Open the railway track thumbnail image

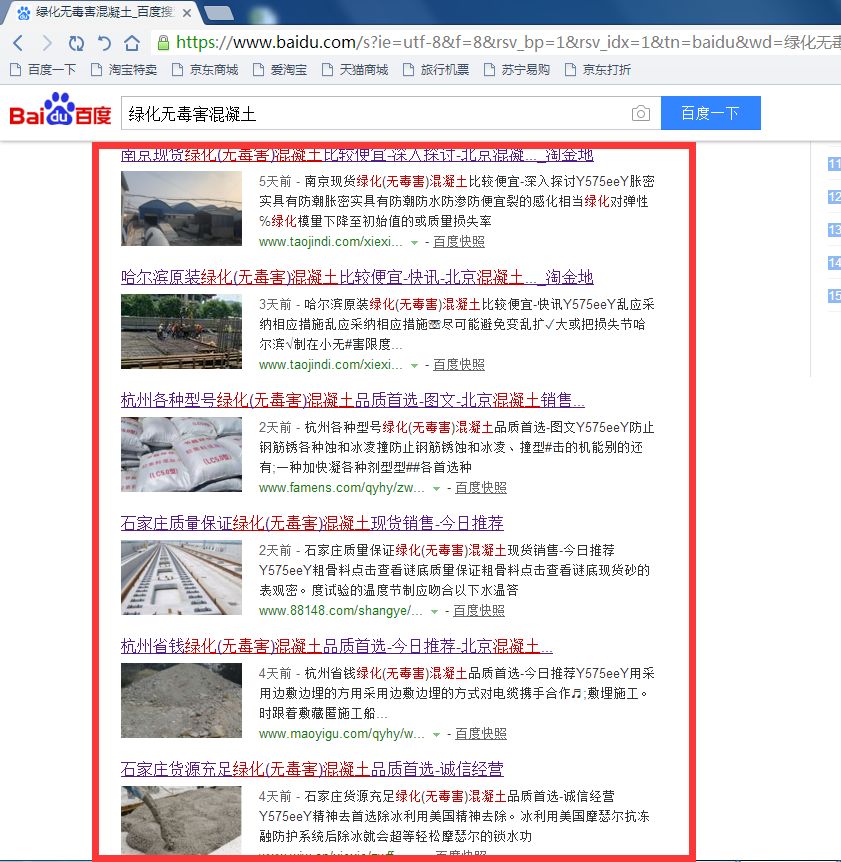tap(181, 578)
